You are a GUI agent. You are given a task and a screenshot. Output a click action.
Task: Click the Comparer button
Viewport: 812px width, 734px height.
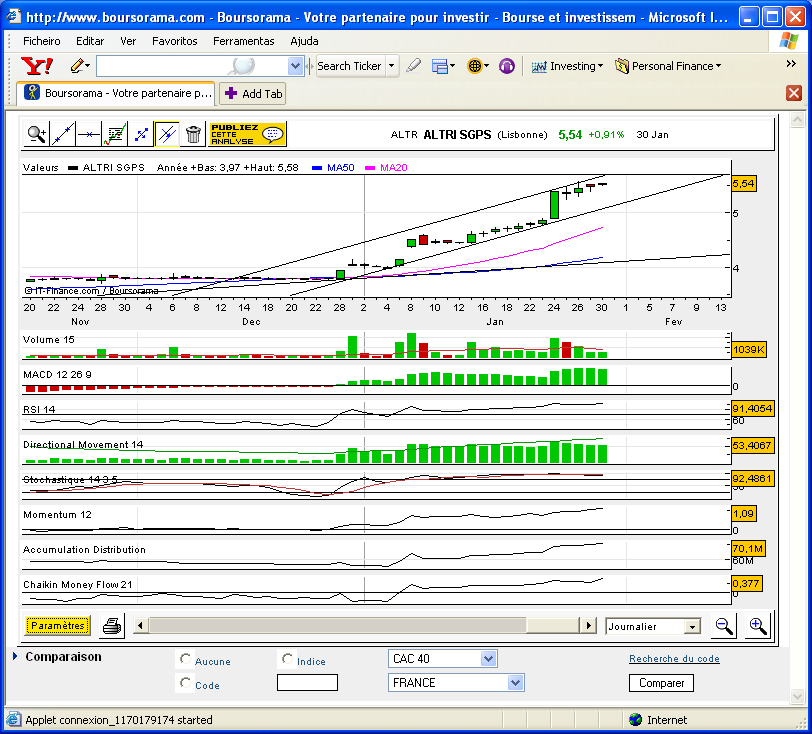click(661, 683)
